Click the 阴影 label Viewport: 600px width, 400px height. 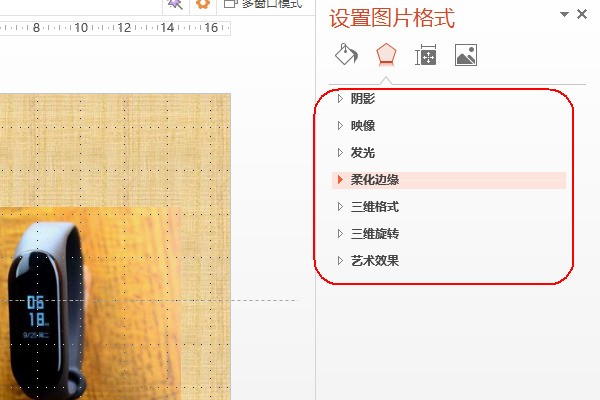[363, 99]
